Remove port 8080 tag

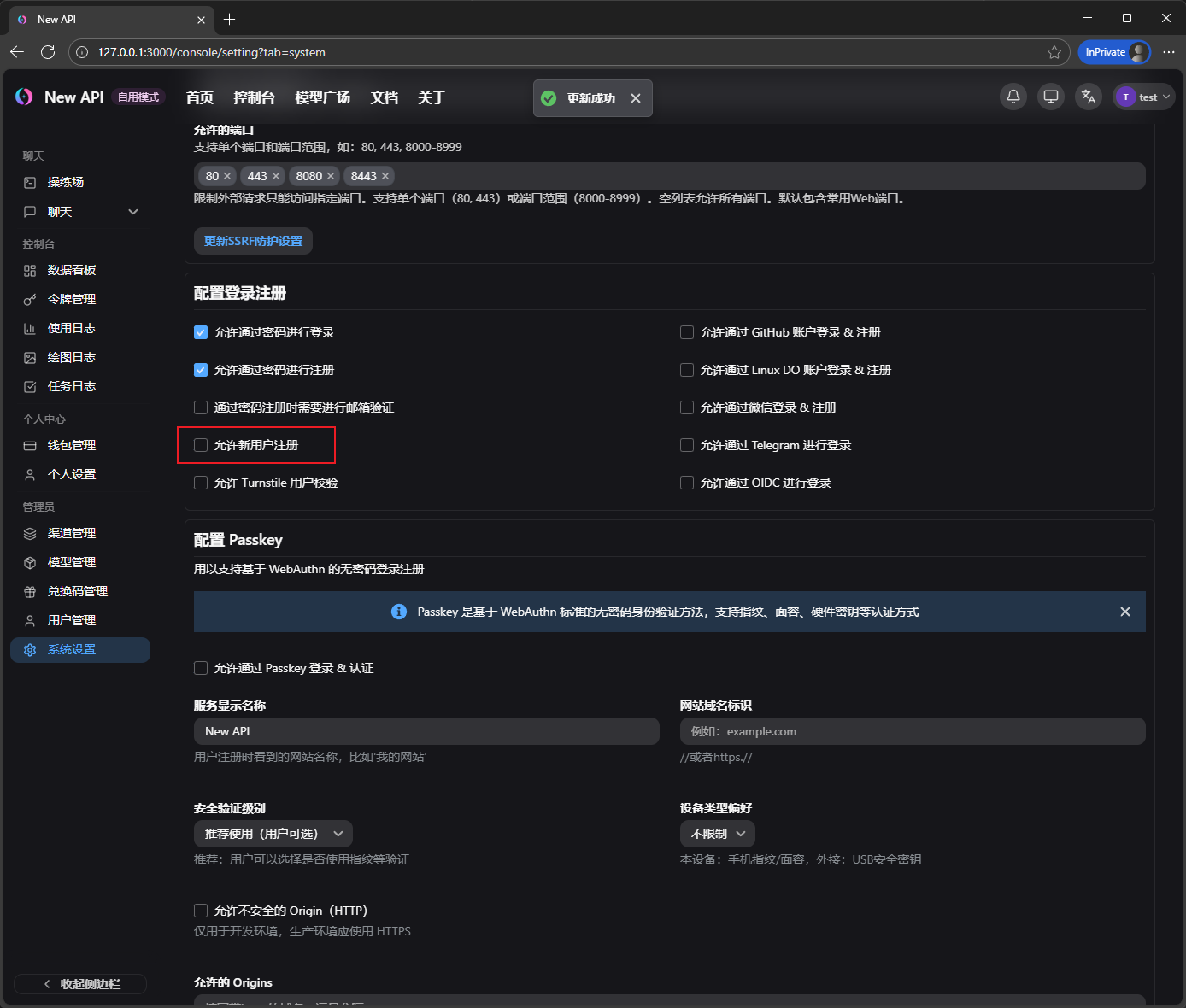tap(331, 176)
